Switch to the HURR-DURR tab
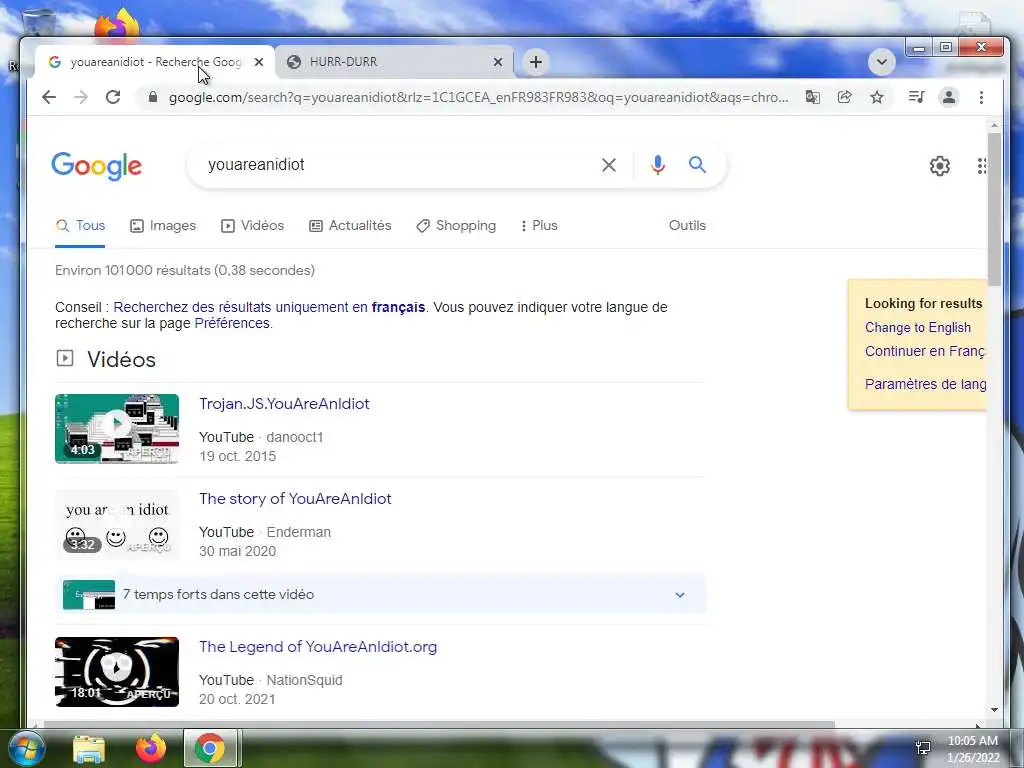 pos(394,62)
